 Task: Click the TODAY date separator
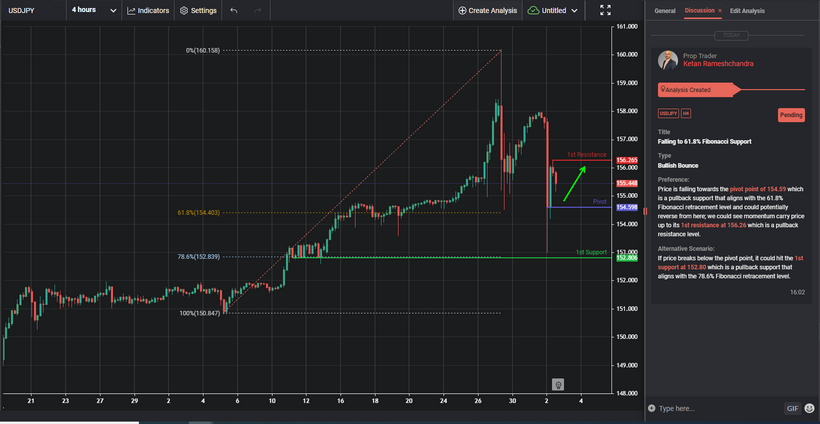[732, 36]
